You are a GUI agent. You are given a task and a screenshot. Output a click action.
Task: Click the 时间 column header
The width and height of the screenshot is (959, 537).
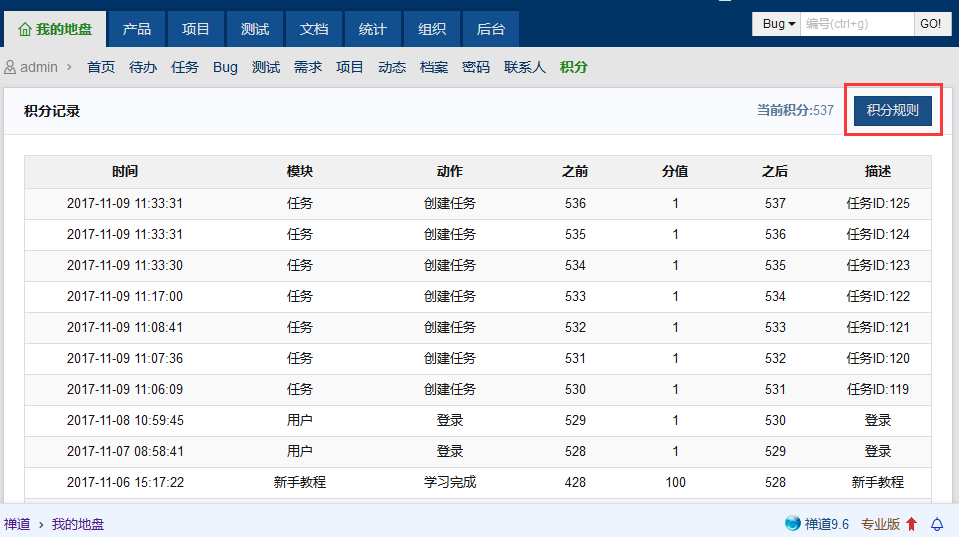pos(125,172)
